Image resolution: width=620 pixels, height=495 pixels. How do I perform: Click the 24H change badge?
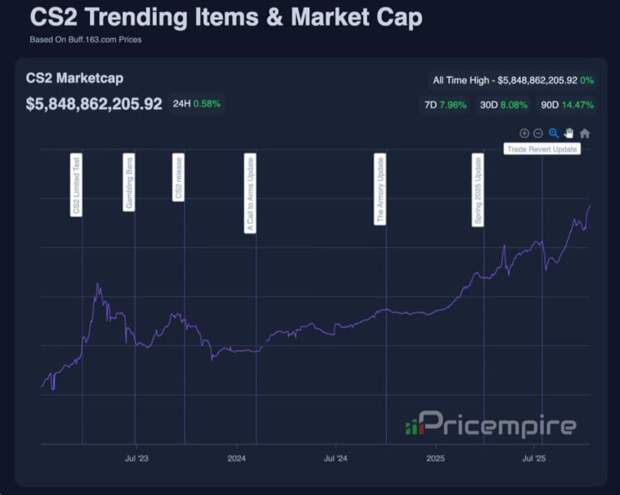(199, 104)
